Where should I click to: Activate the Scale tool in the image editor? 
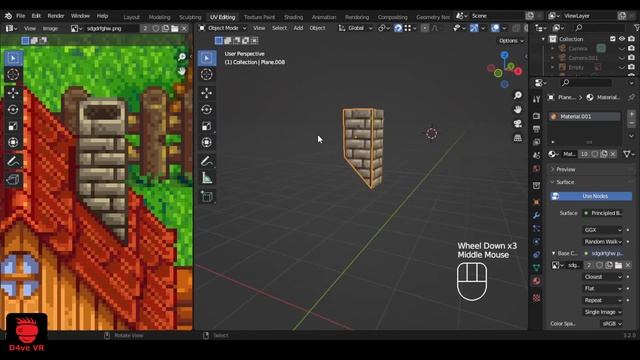coord(13,126)
